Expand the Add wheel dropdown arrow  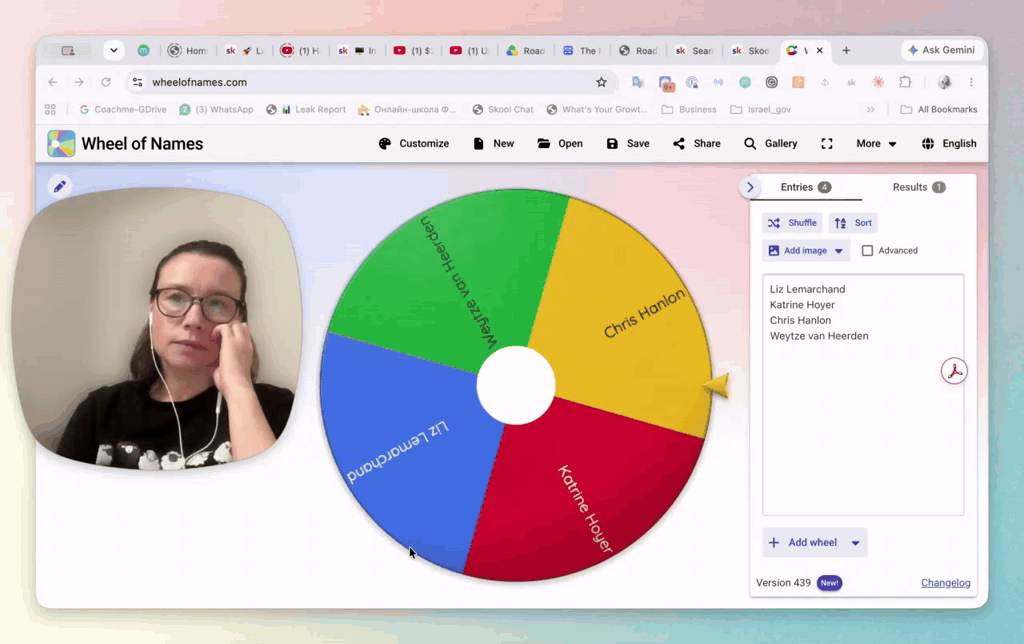856,543
